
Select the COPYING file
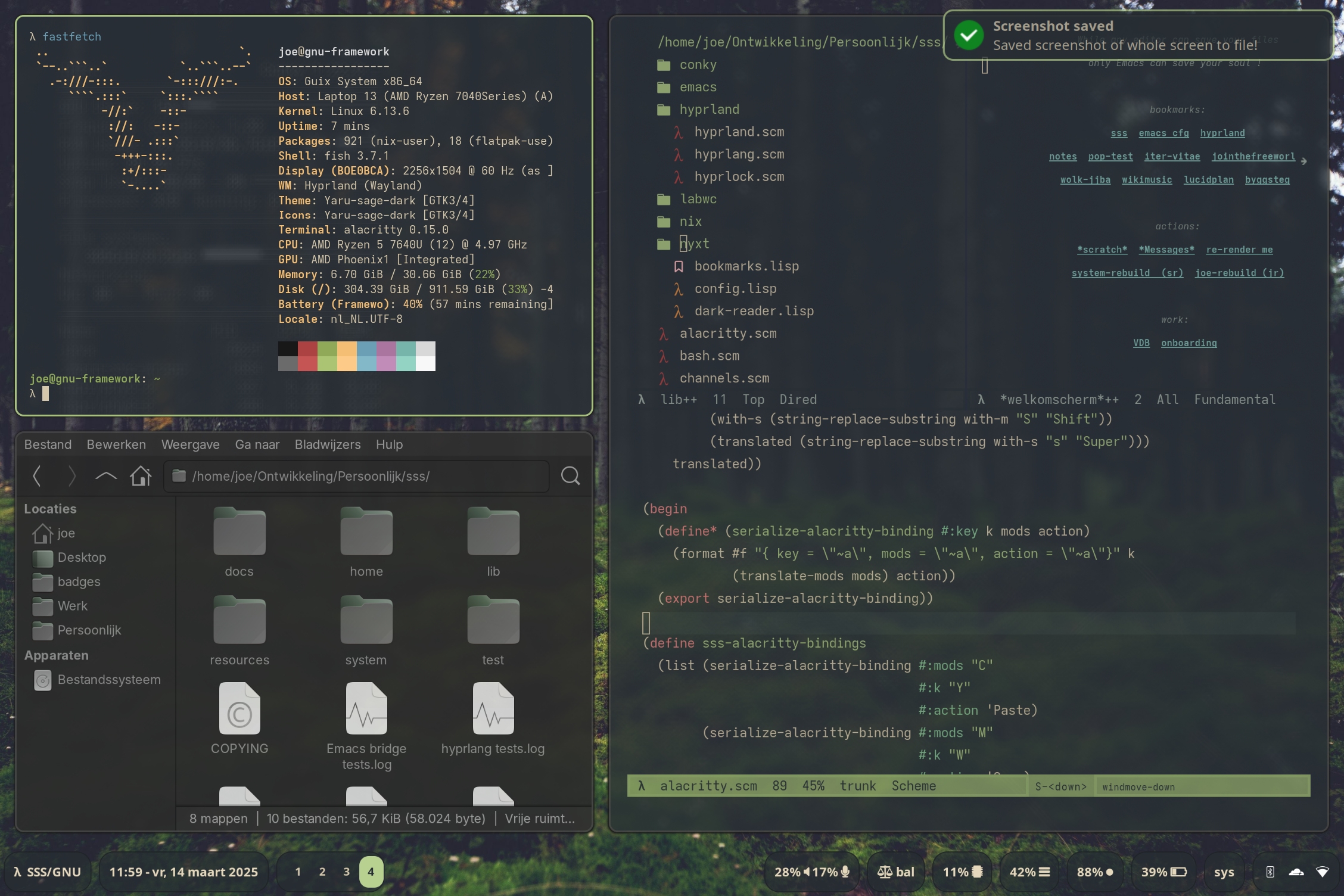pos(239,719)
